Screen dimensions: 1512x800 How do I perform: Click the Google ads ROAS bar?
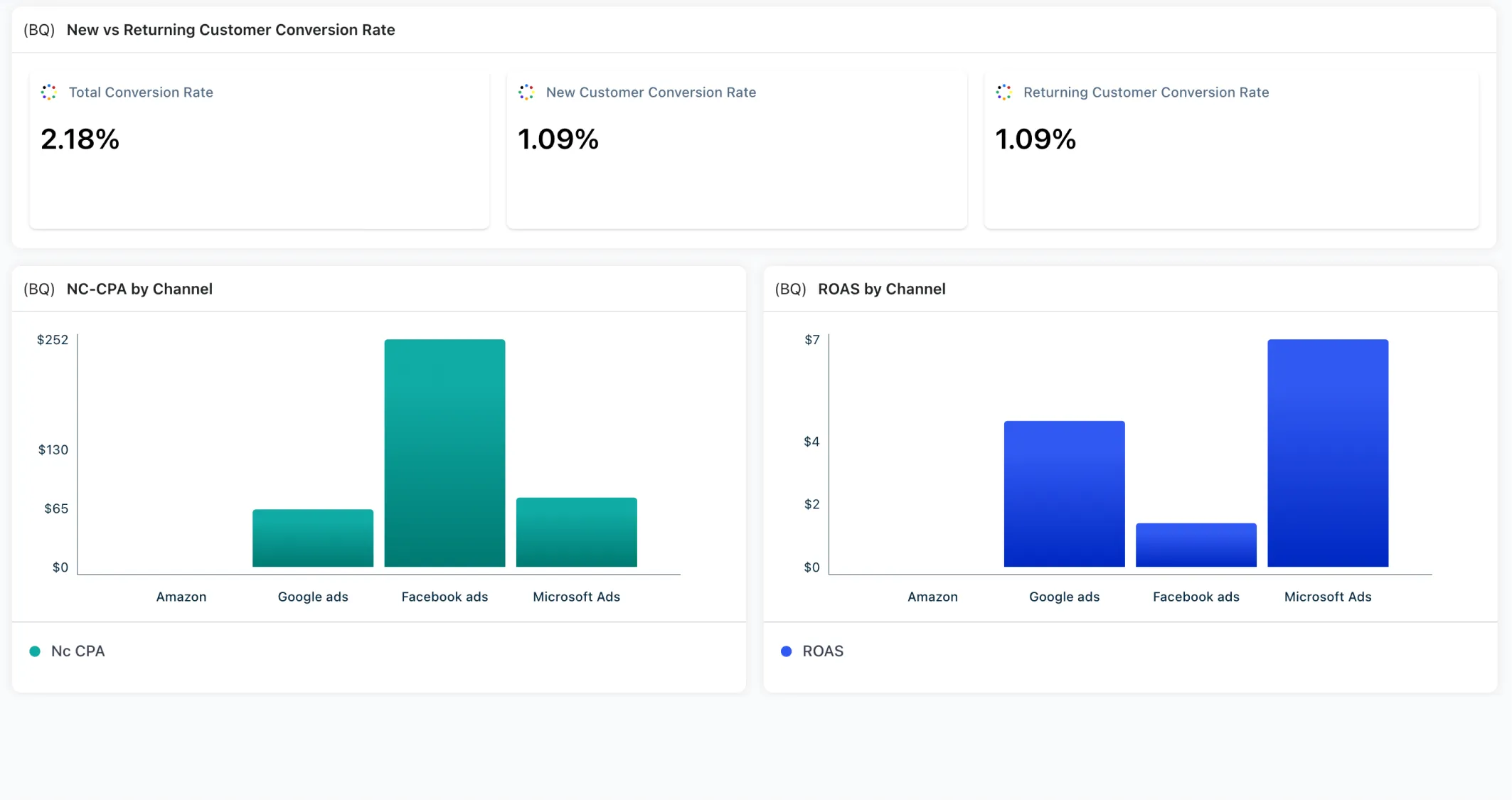point(1064,494)
